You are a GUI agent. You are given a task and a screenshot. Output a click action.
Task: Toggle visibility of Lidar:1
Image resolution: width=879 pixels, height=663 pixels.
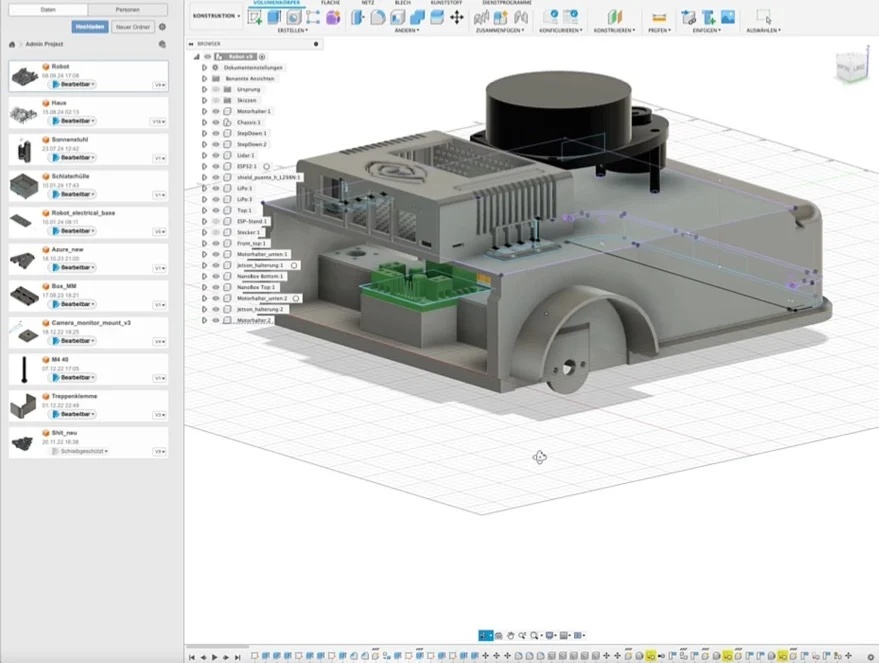tap(216, 155)
